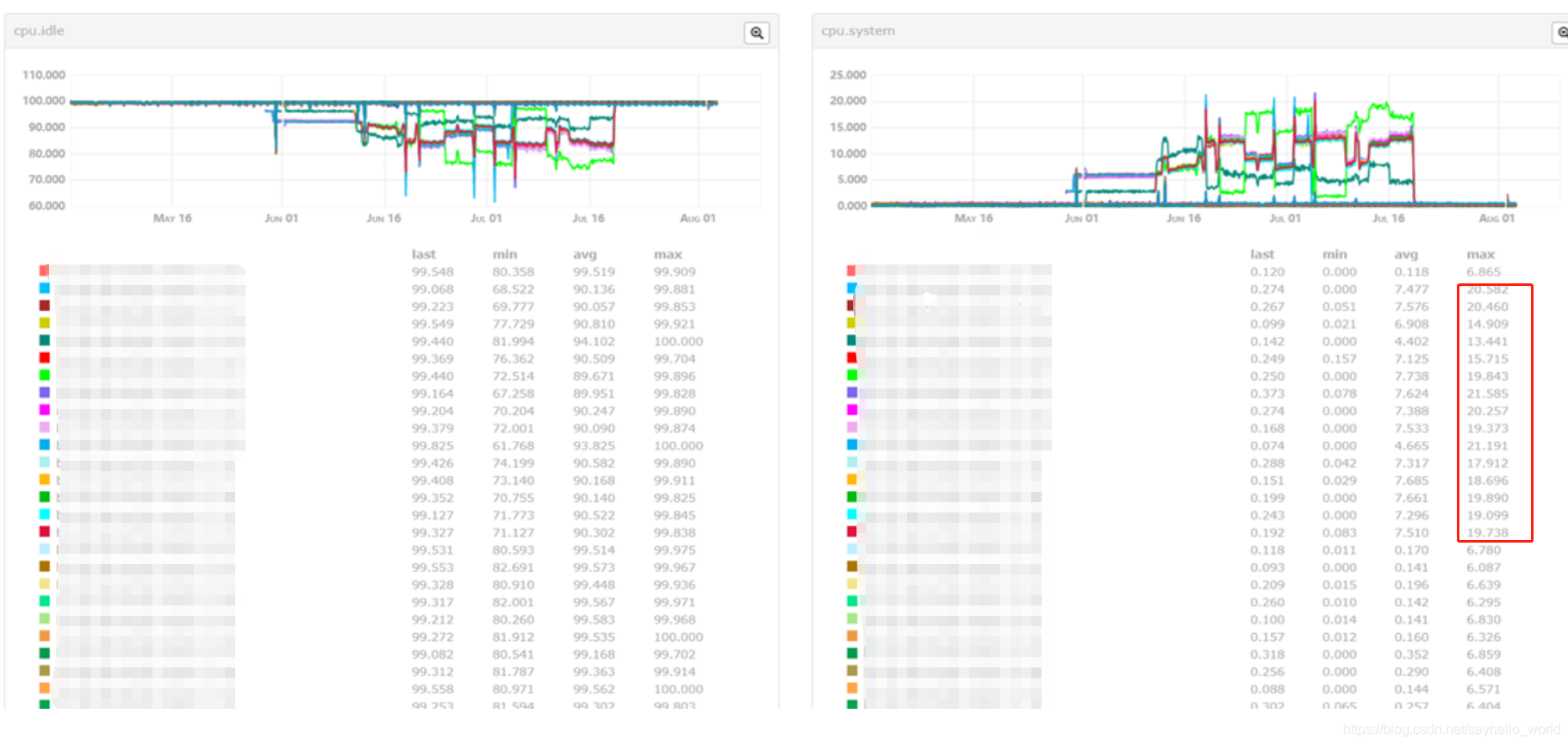Select the last value 99.558 in cpu.idle

432,689
